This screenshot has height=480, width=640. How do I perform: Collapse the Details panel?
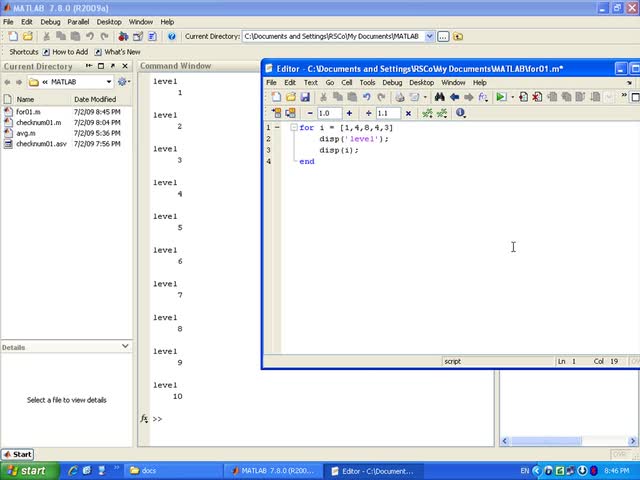pyautogui.click(x=125, y=346)
